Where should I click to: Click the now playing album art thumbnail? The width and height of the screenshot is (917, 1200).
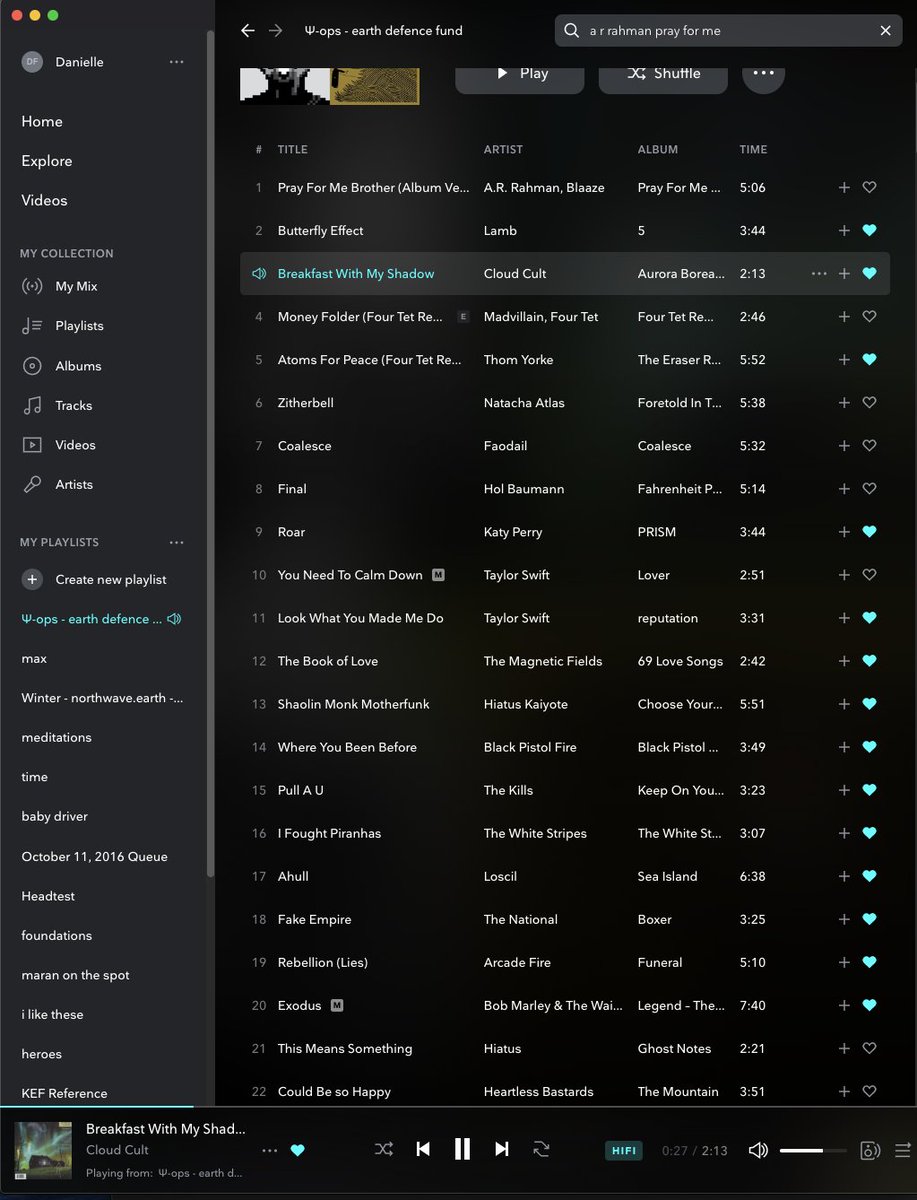click(43, 1151)
